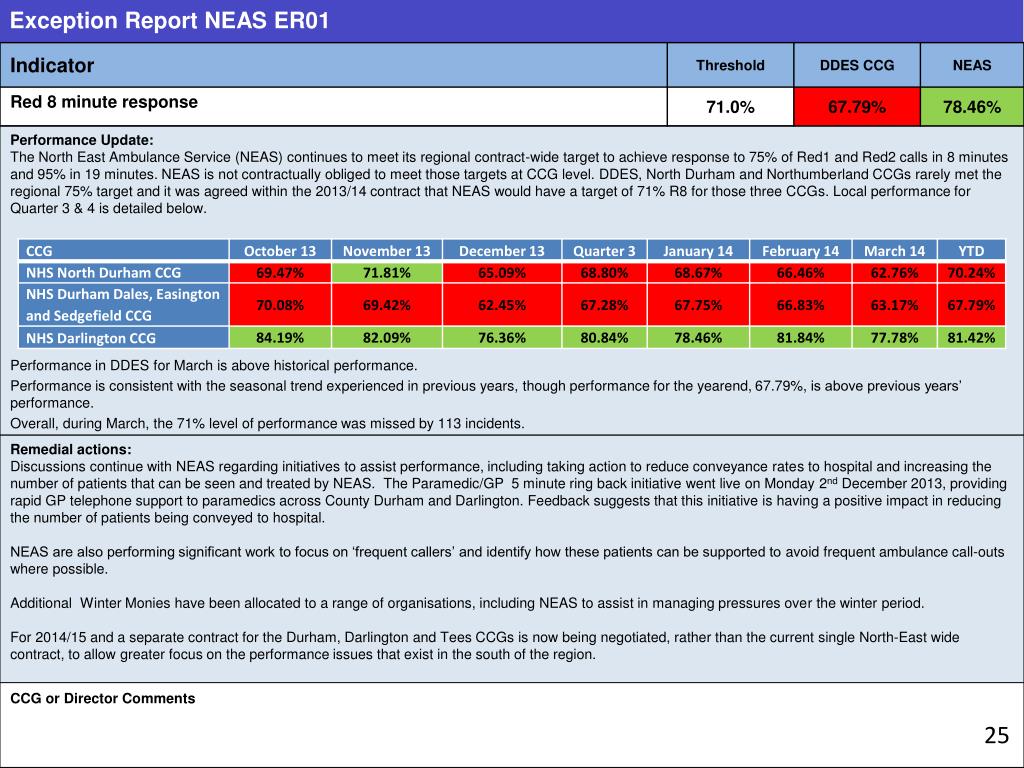This screenshot has width=1024, height=768.
Task: Click Darlington December value 76.36%
Action: pyautogui.click(x=502, y=338)
